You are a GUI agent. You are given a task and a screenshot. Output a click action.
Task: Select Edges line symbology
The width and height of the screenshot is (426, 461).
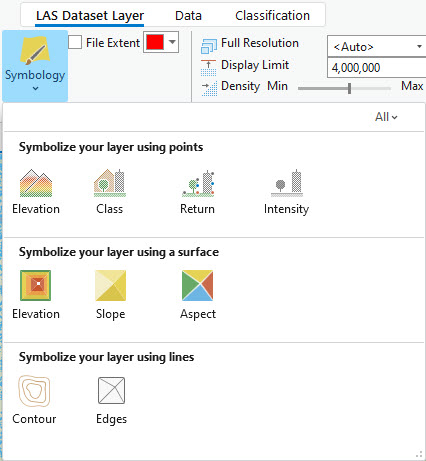[x=111, y=390]
